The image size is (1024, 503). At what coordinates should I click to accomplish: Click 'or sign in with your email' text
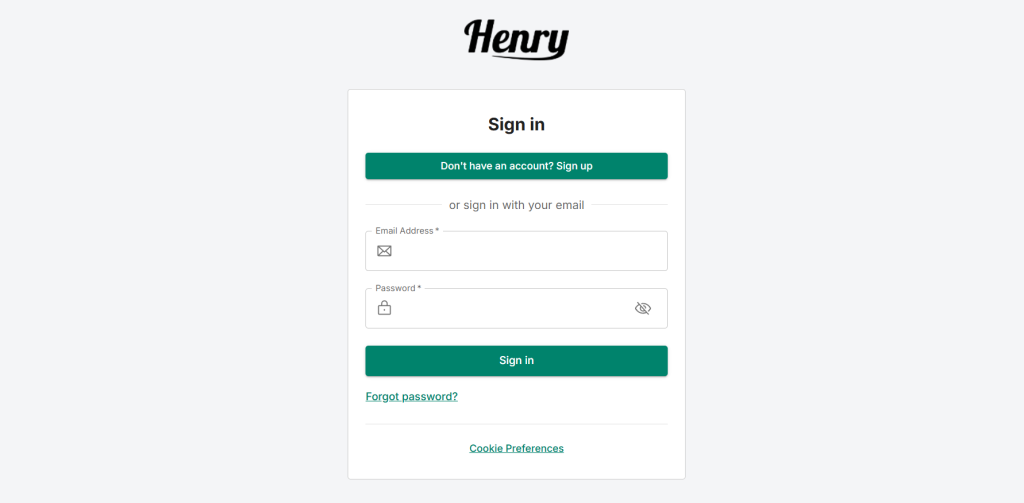[x=517, y=205]
